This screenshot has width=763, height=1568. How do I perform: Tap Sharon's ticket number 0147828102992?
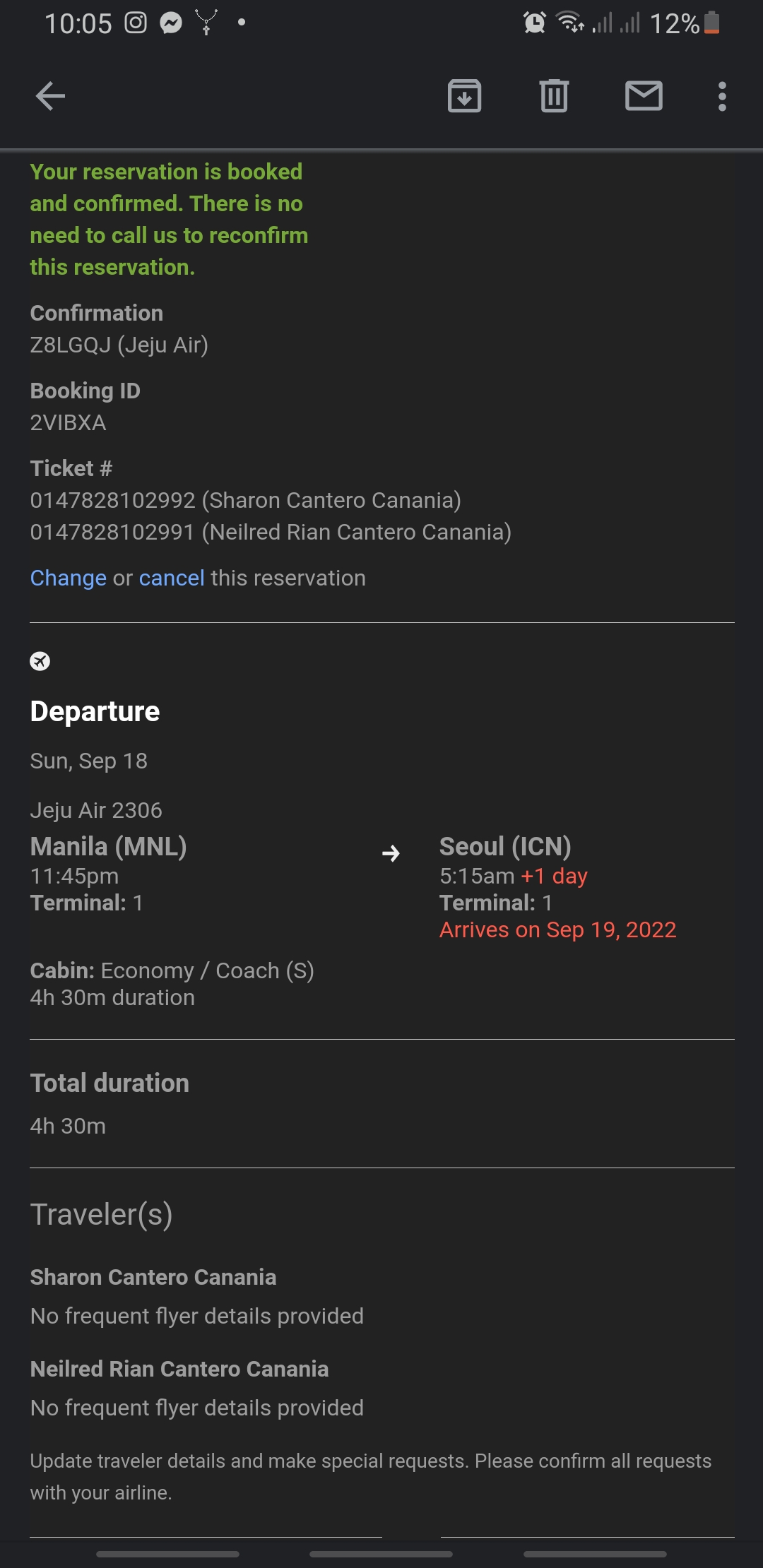(112, 500)
